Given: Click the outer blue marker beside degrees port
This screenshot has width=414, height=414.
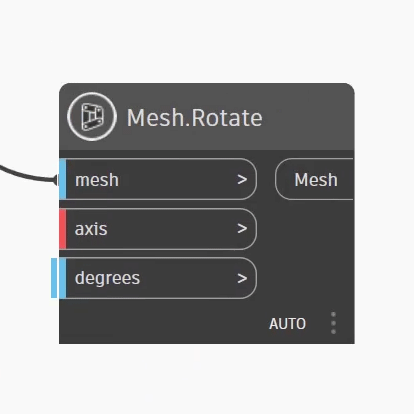Looking at the screenshot, I should [x=54, y=278].
